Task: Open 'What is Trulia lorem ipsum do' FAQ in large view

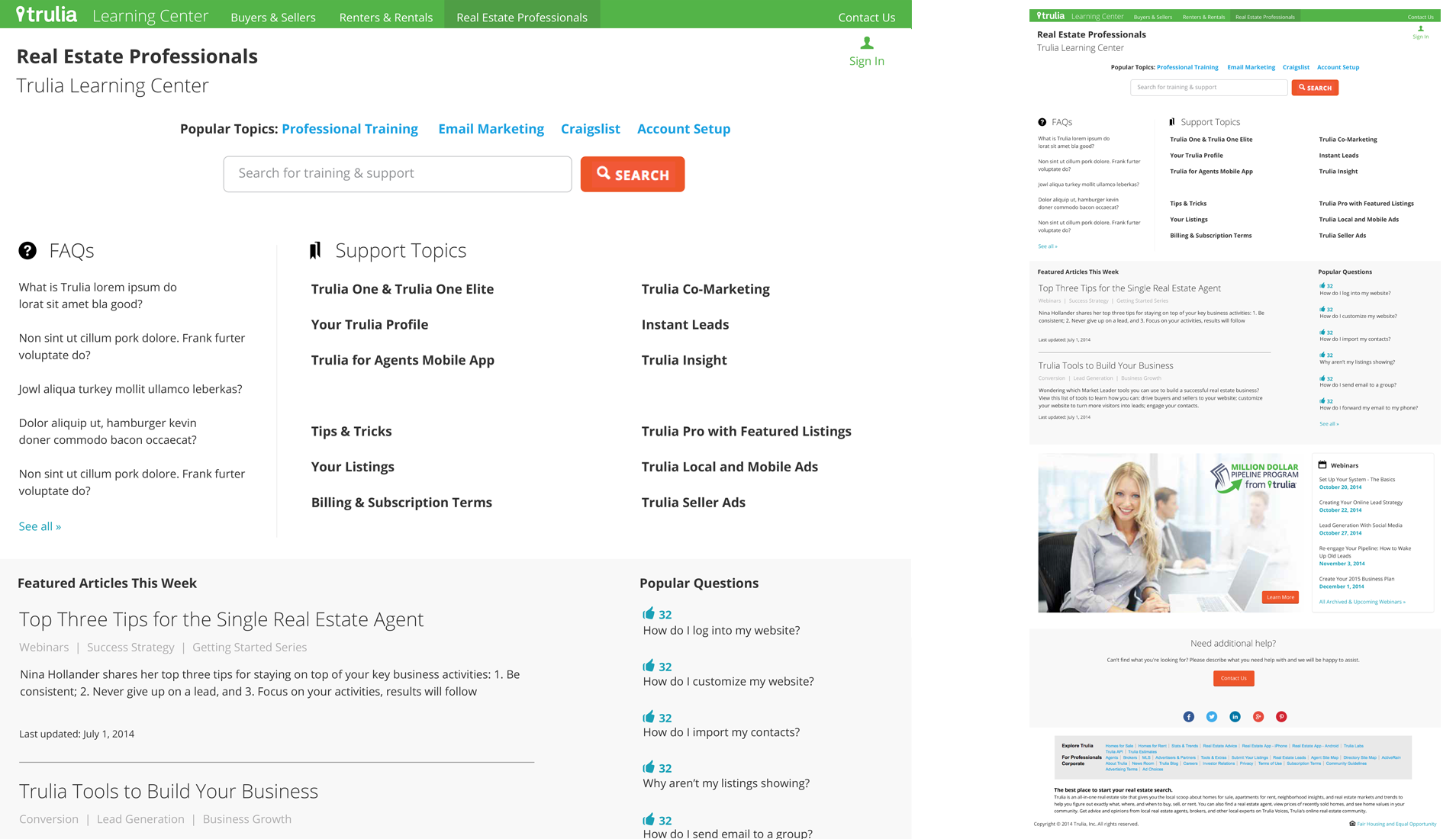Action: pos(98,296)
